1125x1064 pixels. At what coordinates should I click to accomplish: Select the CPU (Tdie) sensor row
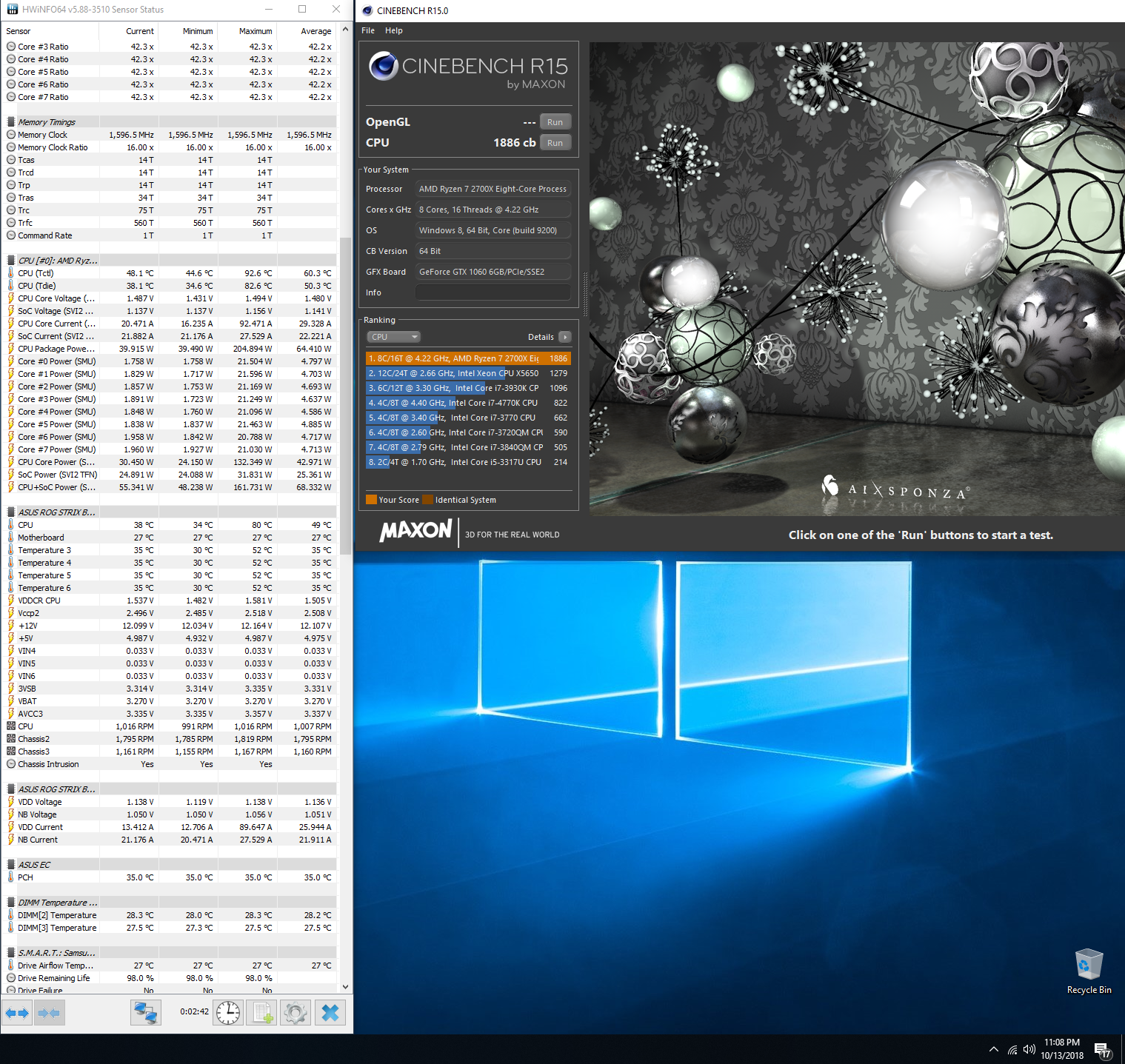coord(170,286)
